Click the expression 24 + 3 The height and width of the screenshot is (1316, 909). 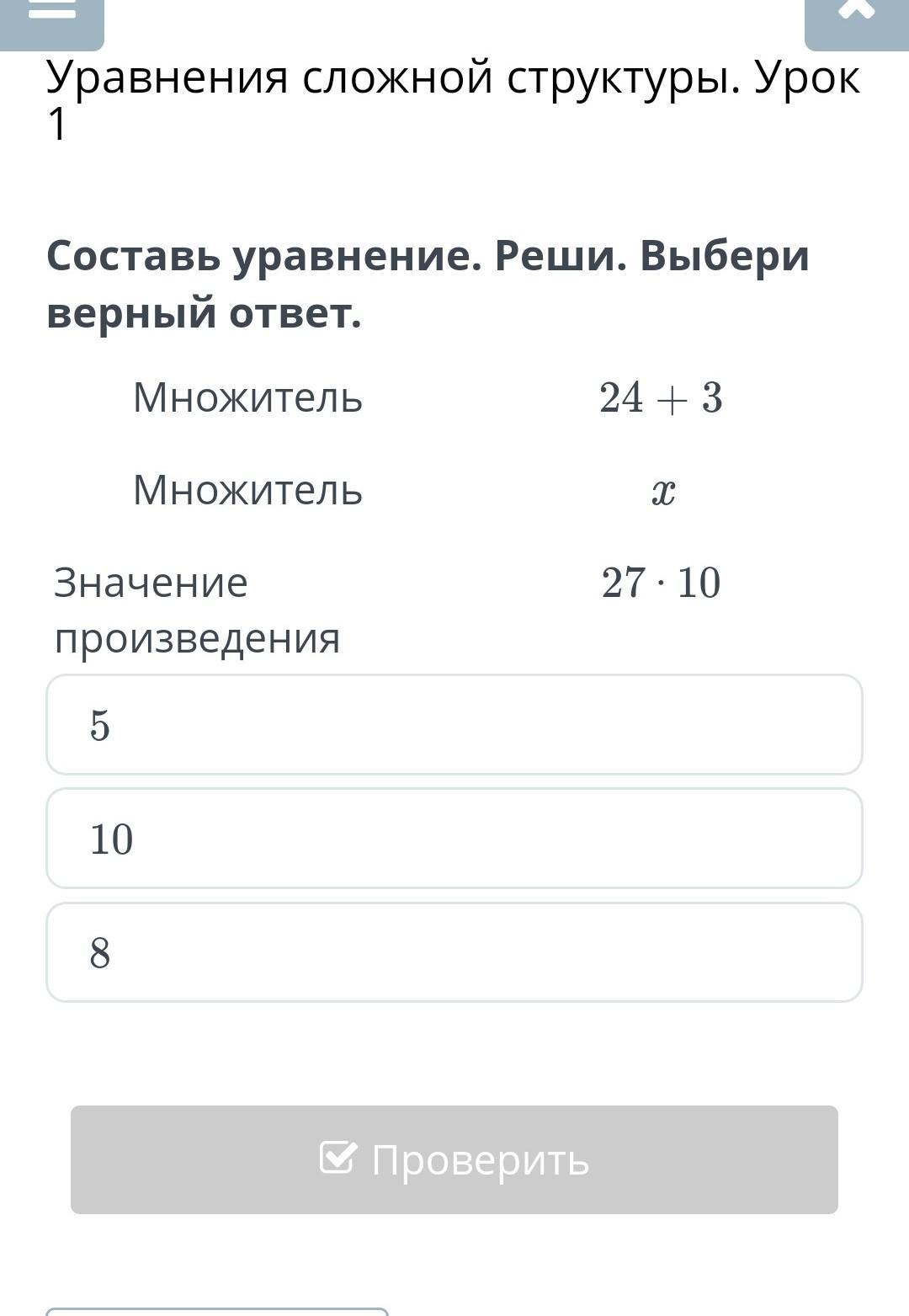(662, 397)
